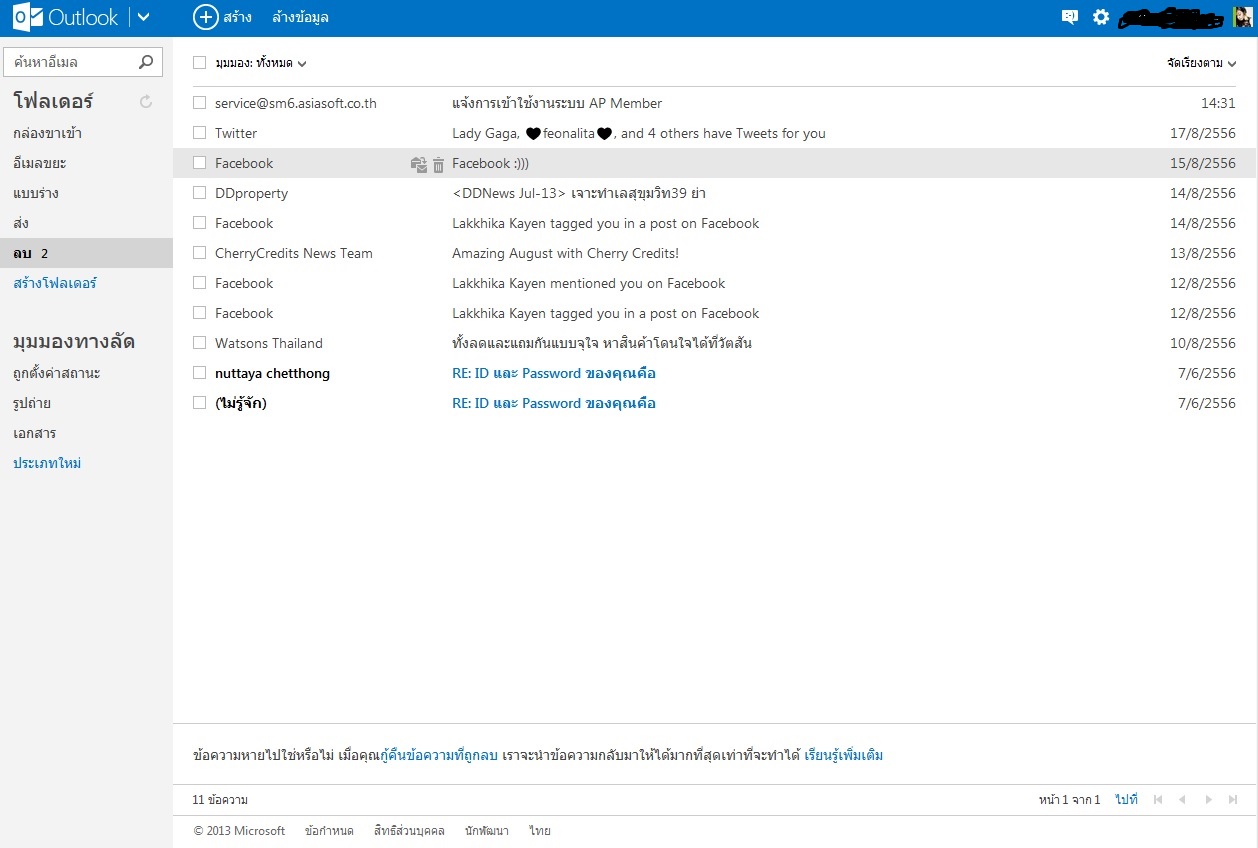1258x848 pixels.
Task: Tick the select-all messages checkbox
Action: 200,63
